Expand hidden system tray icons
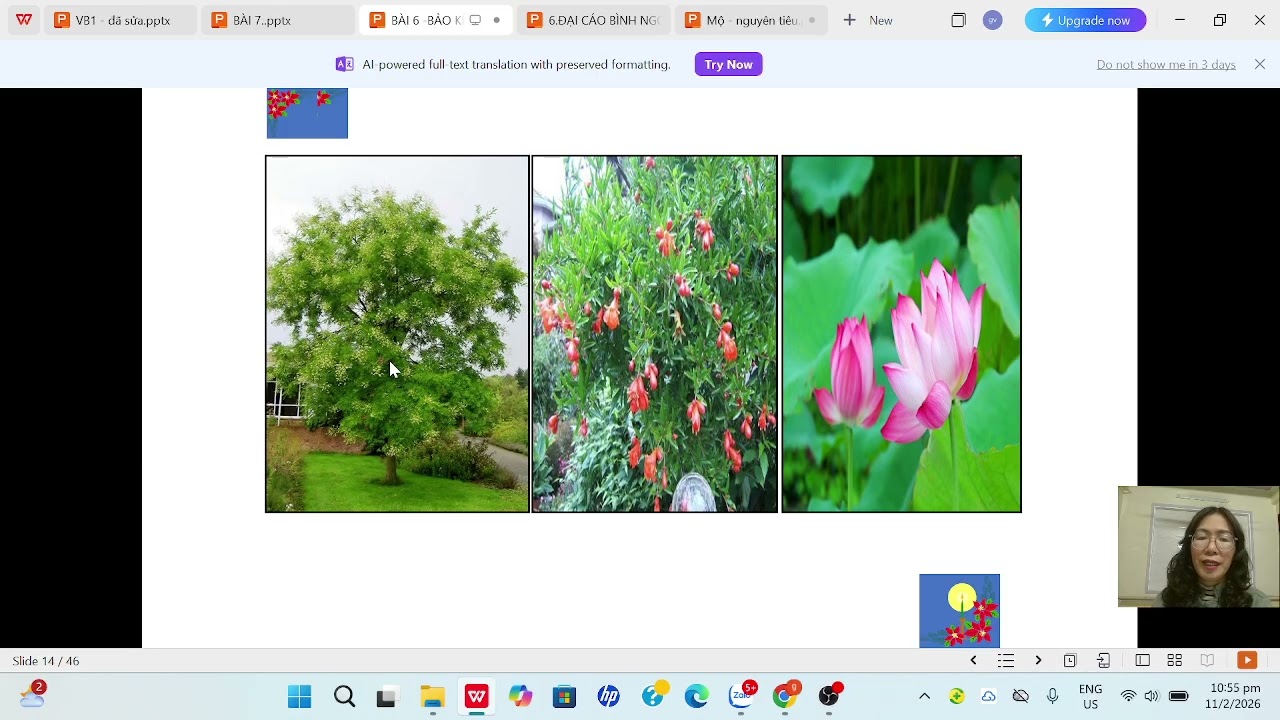This screenshot has width=1280, height=720. coord(924,696)
